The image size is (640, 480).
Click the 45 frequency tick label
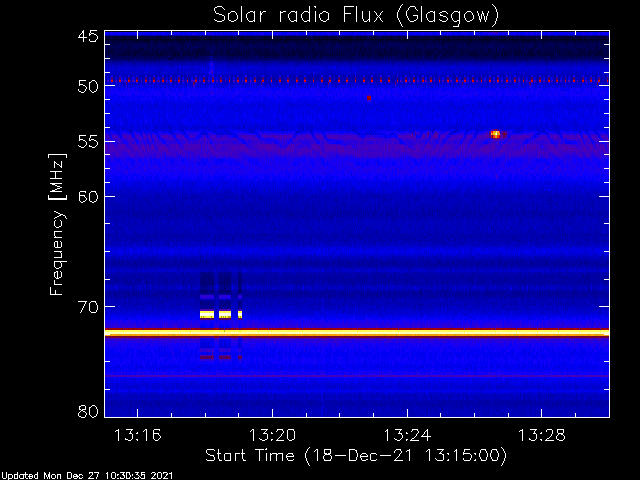(x=88, y=36)
